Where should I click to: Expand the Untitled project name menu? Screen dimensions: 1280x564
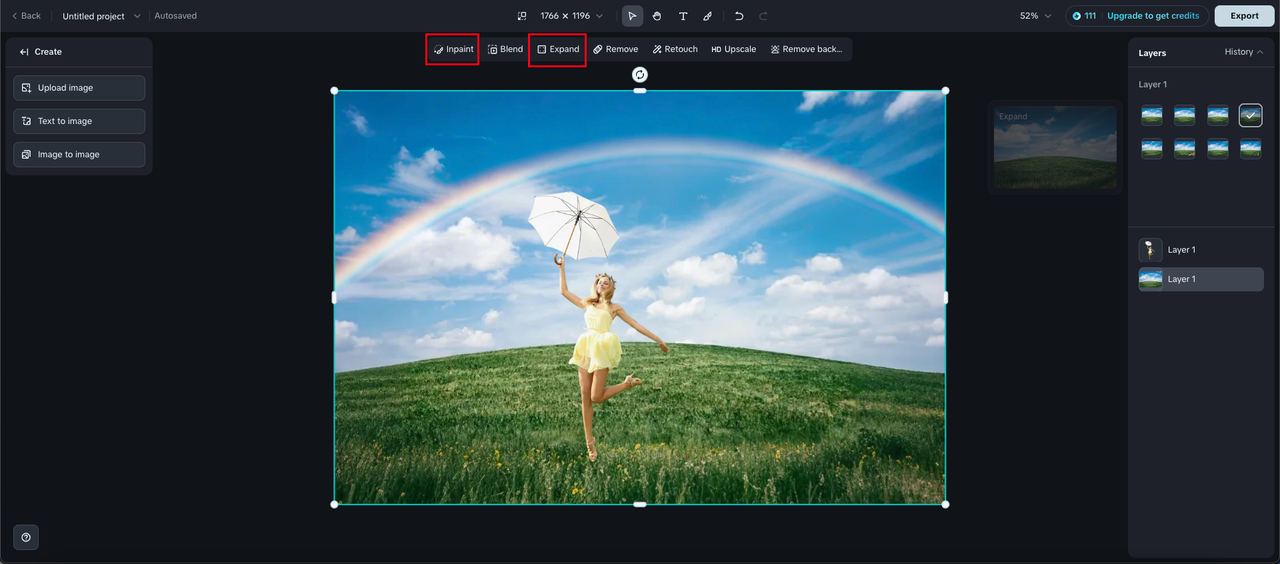101,16
